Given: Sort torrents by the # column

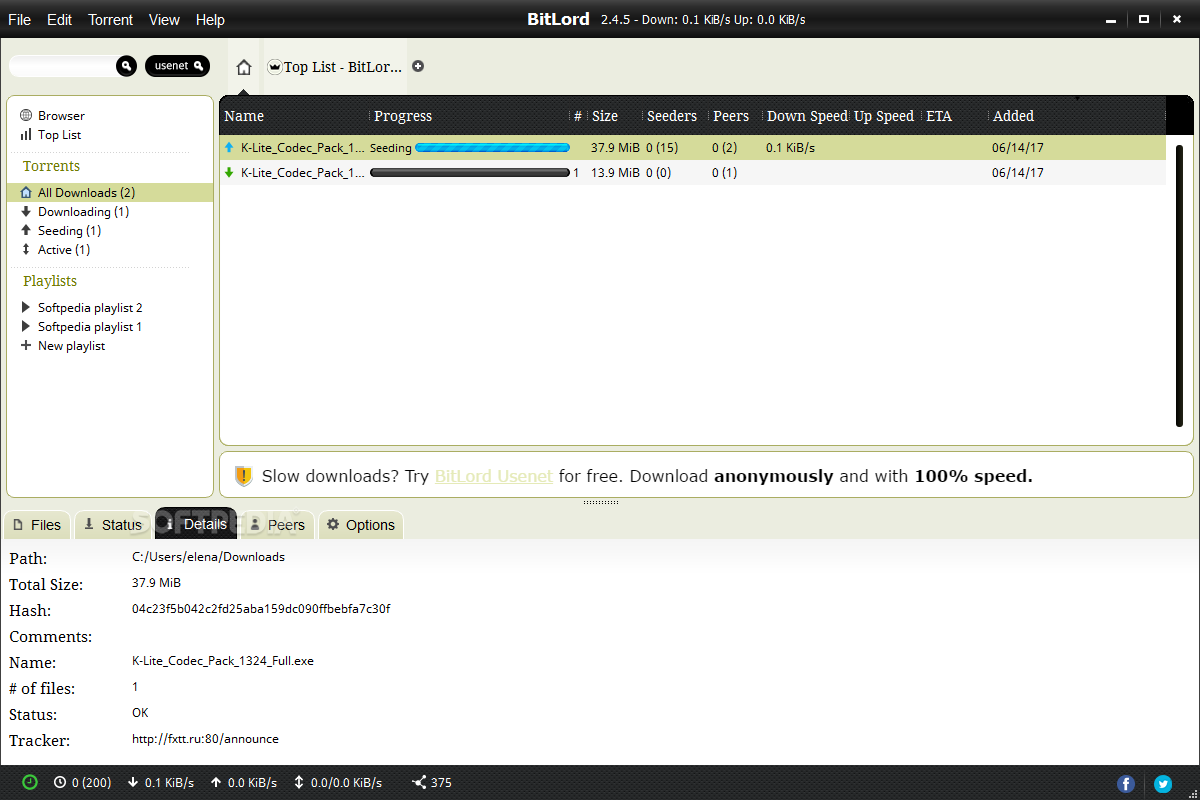Looking at the screenshot, I should [x=578, y=116].
